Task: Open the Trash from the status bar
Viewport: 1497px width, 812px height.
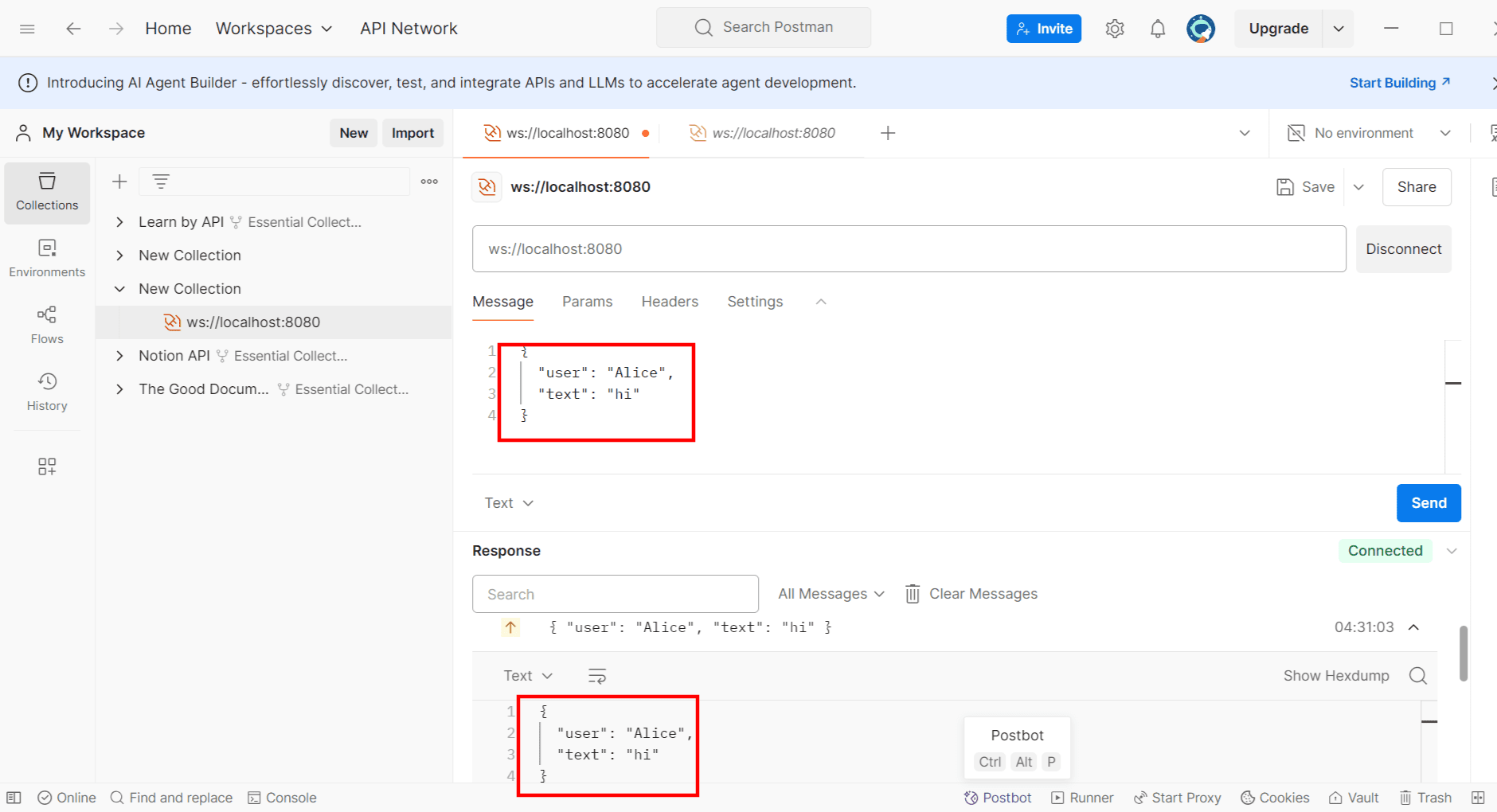Action: 1425,797
